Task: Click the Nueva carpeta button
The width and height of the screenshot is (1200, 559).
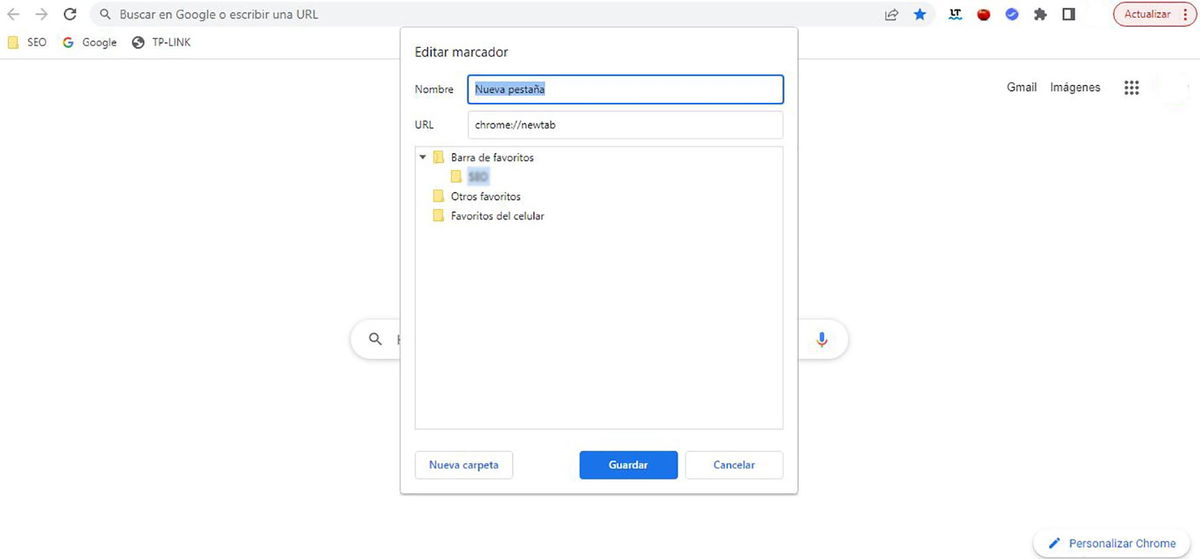Action: (x=464, y=465)
